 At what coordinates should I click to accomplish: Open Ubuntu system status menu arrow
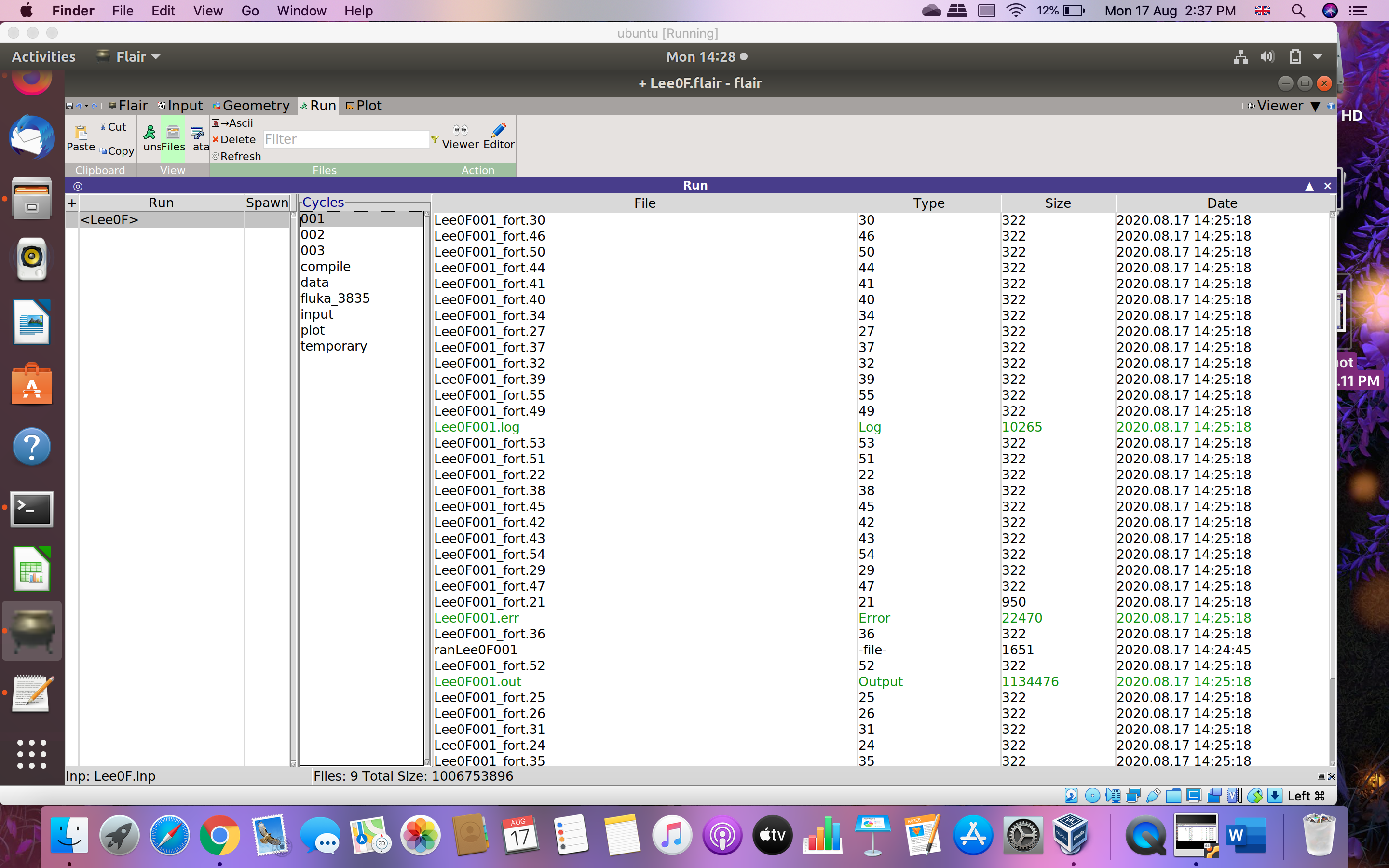click(1318, 57)
